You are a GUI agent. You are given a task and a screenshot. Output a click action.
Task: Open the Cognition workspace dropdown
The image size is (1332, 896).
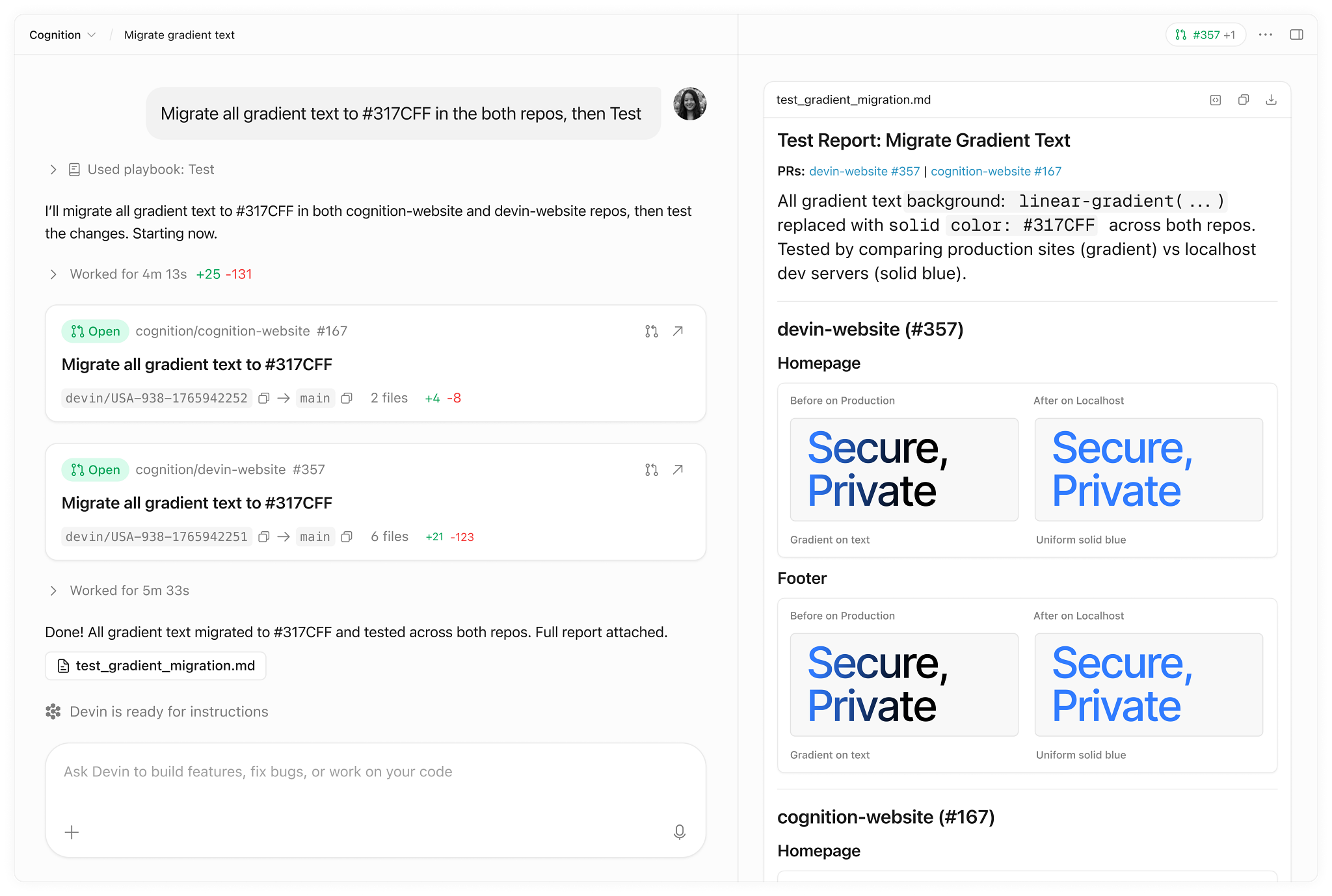click(x=62, y=35)
